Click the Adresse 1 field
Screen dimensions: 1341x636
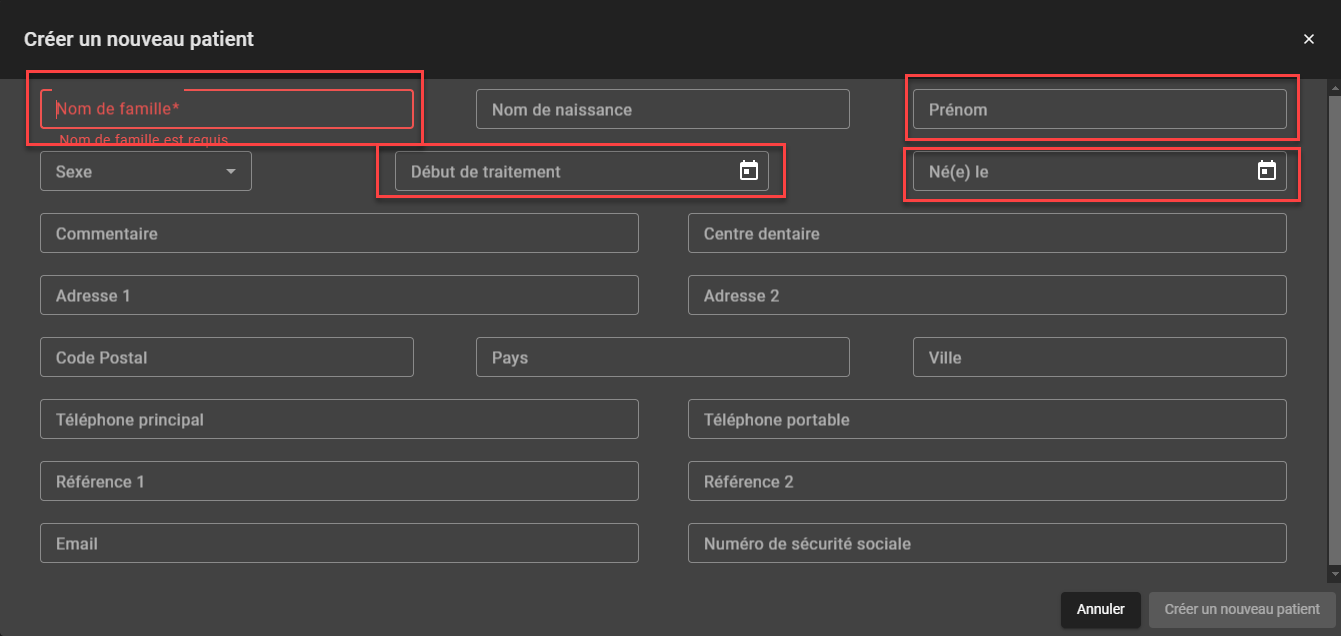pyautogui.click(x=339, y=295)
